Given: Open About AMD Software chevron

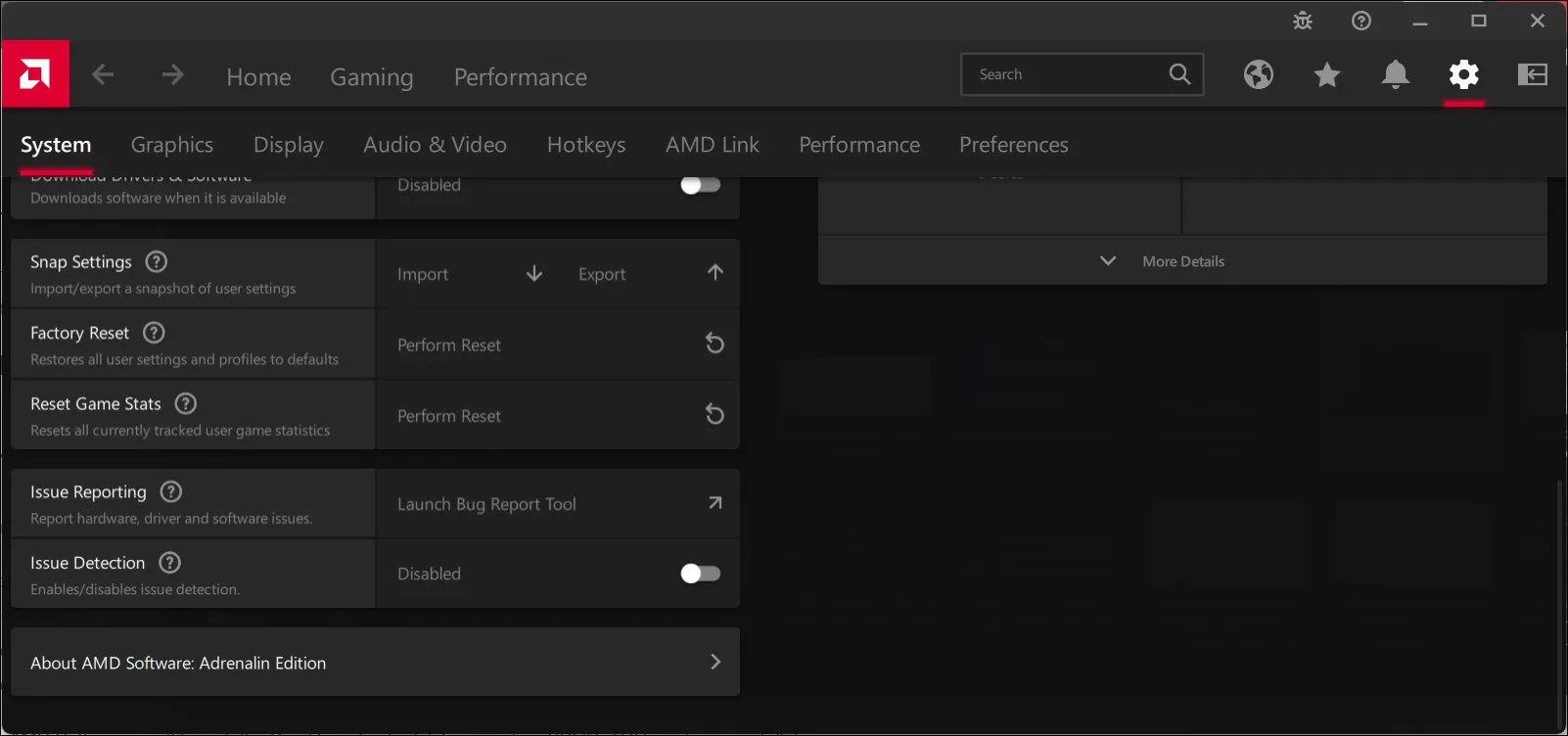Looking at the screenshot, I should pyautogui.click(x=715, y=662).
